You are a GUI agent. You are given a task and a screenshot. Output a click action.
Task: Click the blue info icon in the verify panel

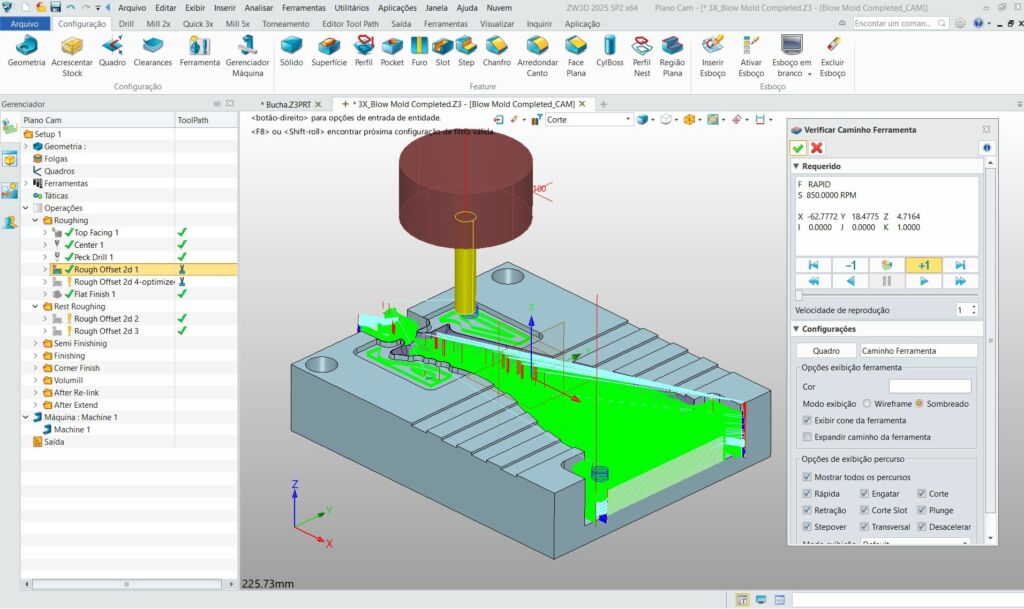pos(987,148)
